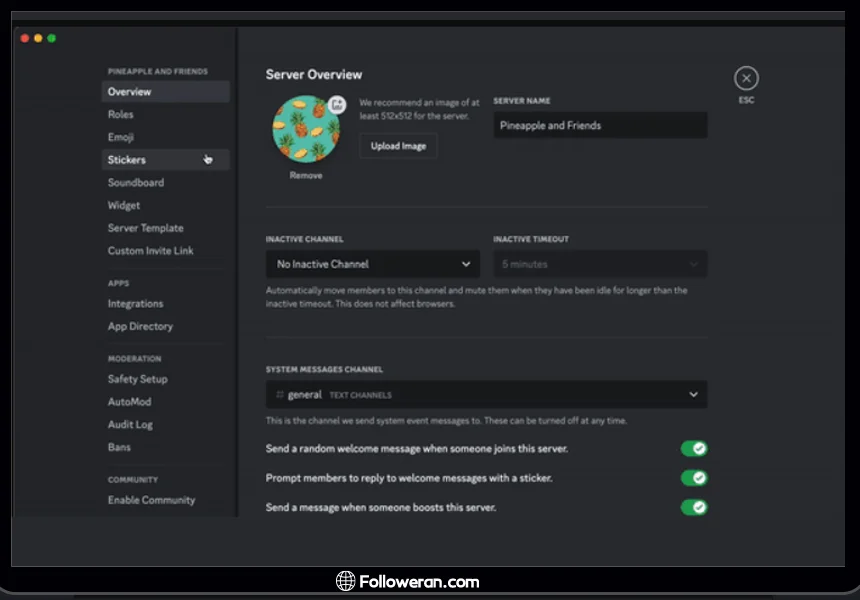Click Remove under the server icon
The height and width of the screenshot is (600, 860).
point(306,176)
